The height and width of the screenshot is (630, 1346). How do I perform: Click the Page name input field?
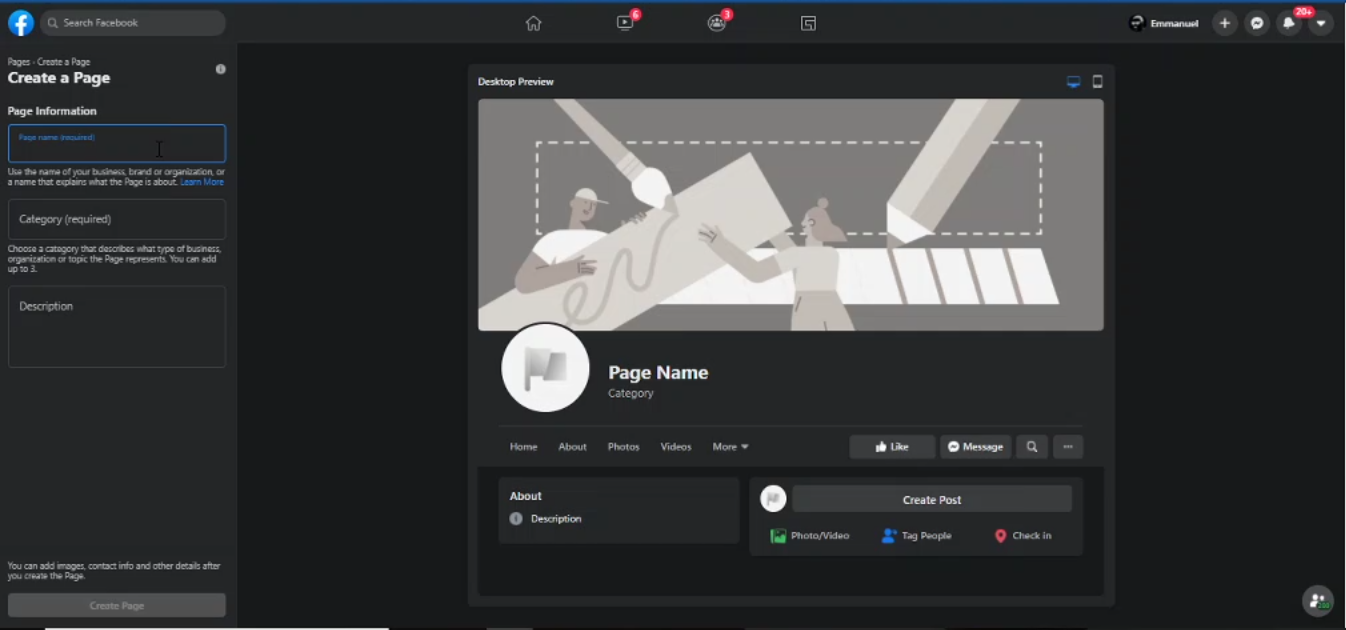click(117, 144)
